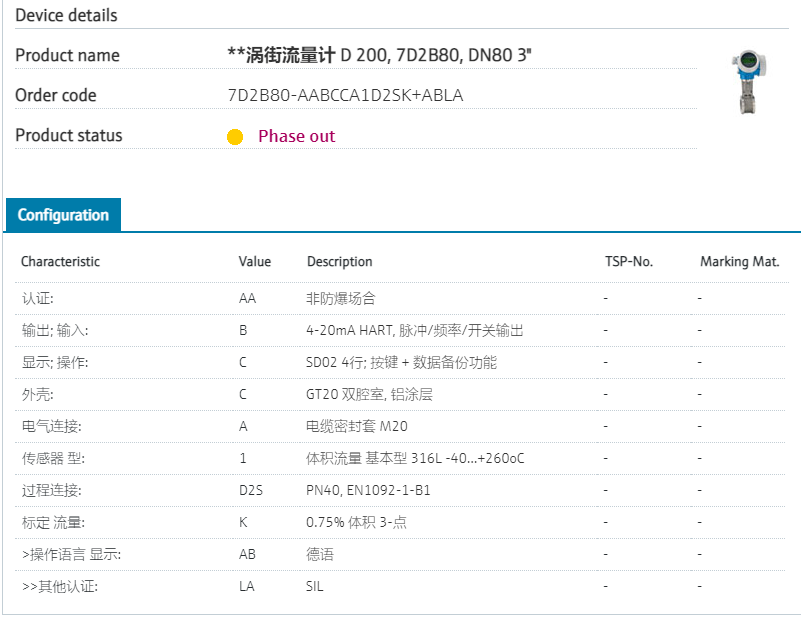Click the 4-20mA HART description cell
801x621 pixels.
415,330
